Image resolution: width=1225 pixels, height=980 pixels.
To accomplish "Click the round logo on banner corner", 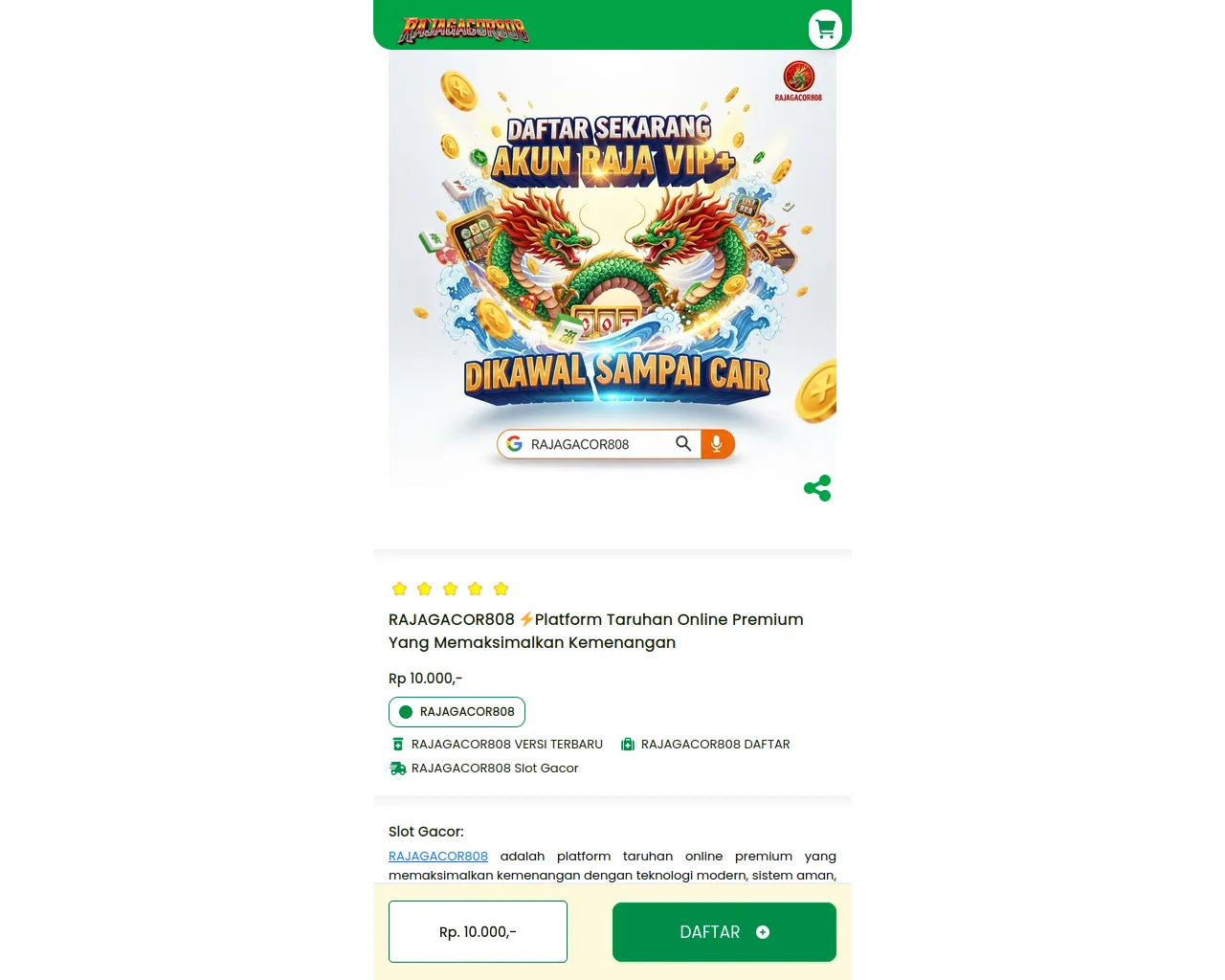I will coord(798,80).
